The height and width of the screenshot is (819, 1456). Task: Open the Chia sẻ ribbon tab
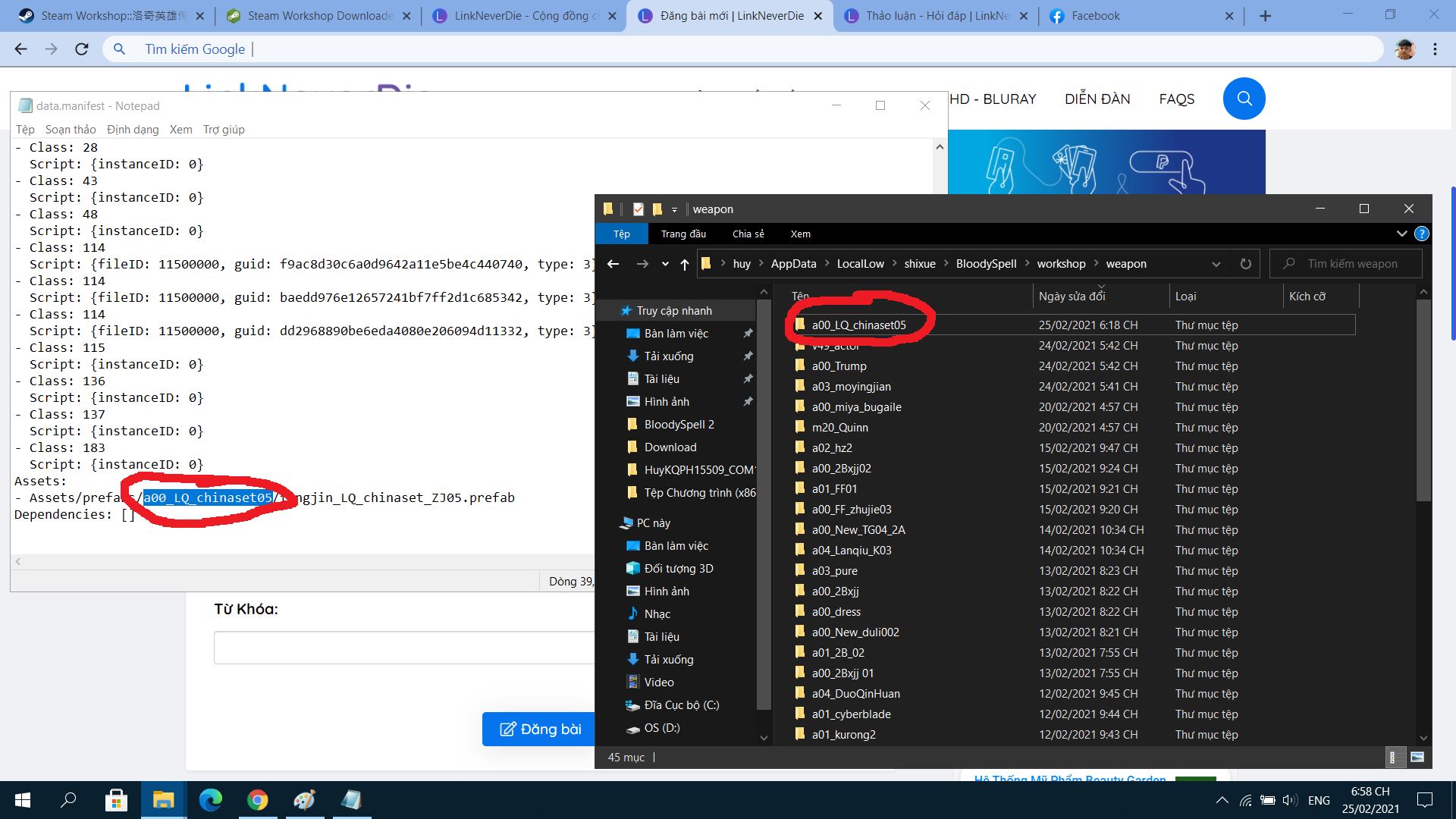tap(748, 234)
